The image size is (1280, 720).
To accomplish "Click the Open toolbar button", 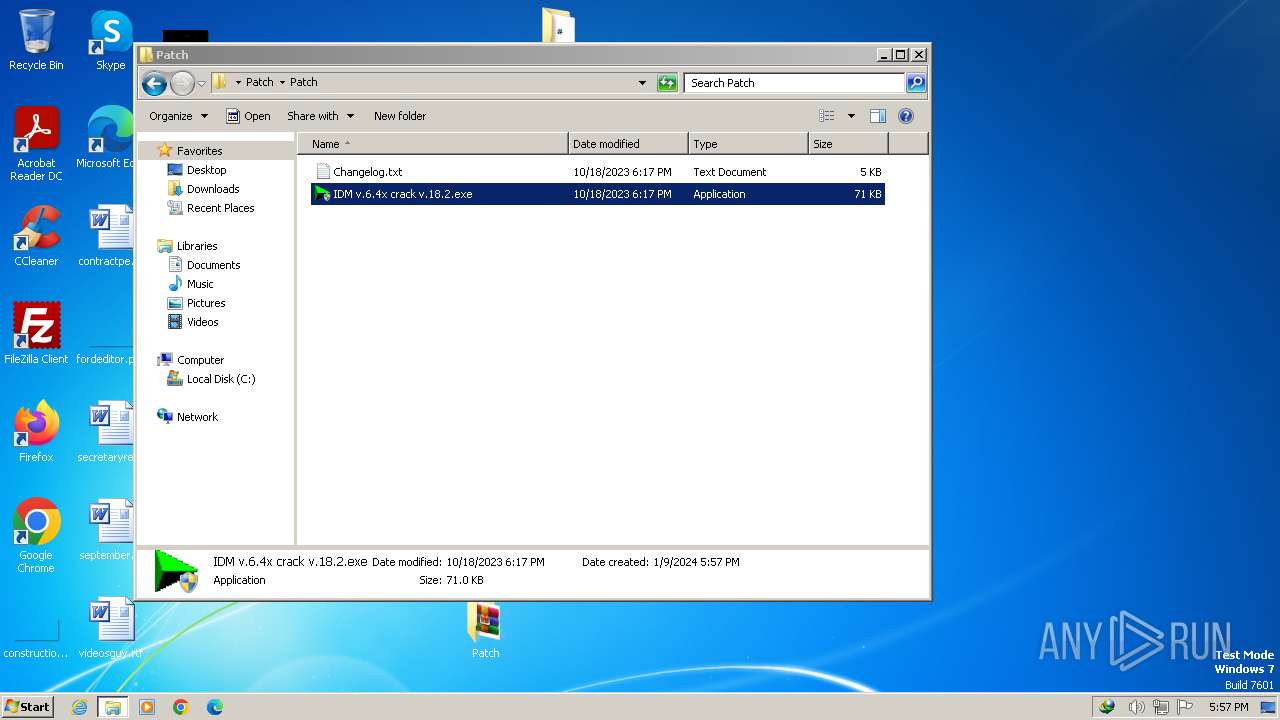I will coord(248,116).
